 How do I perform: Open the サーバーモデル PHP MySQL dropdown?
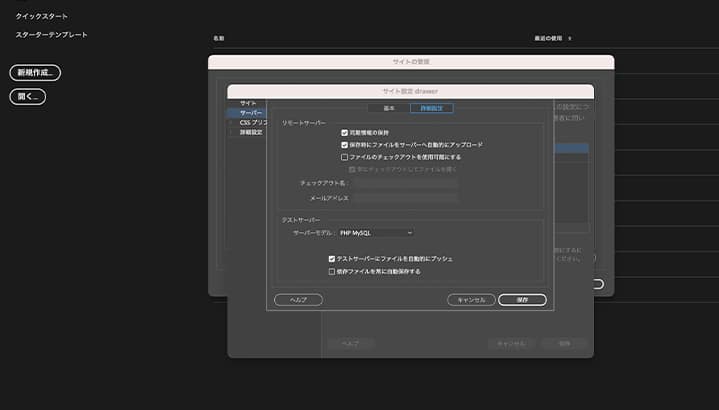point(375,233)
